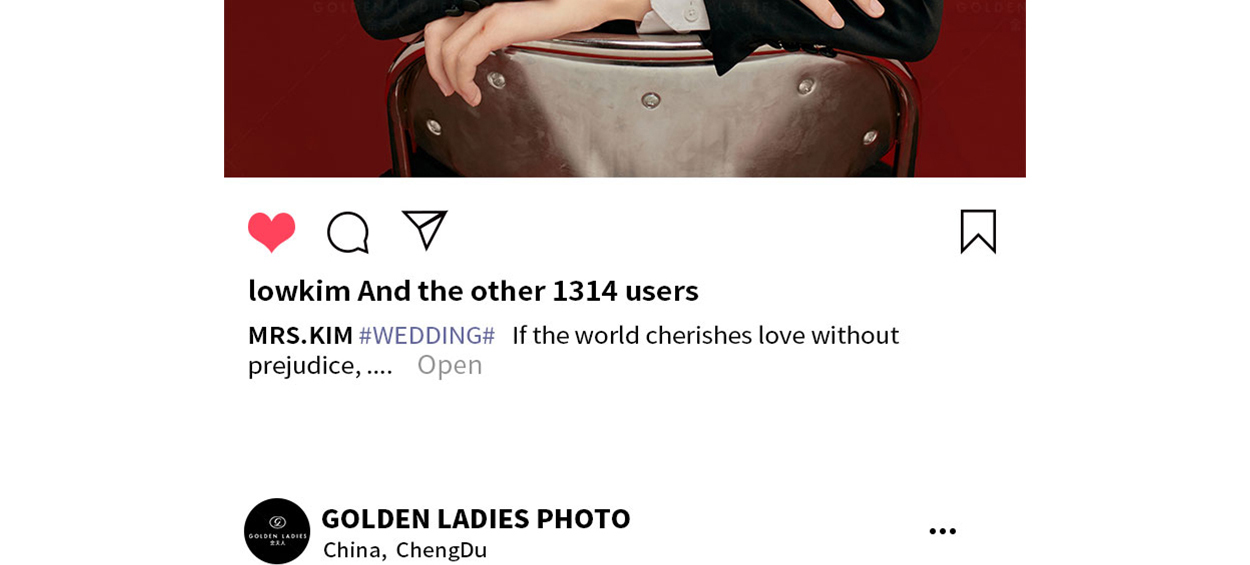Image resolution: width=1250 pixels, height=565 pixels.
Task: Unlike the post with the red heart
Action: coord(271,232)
